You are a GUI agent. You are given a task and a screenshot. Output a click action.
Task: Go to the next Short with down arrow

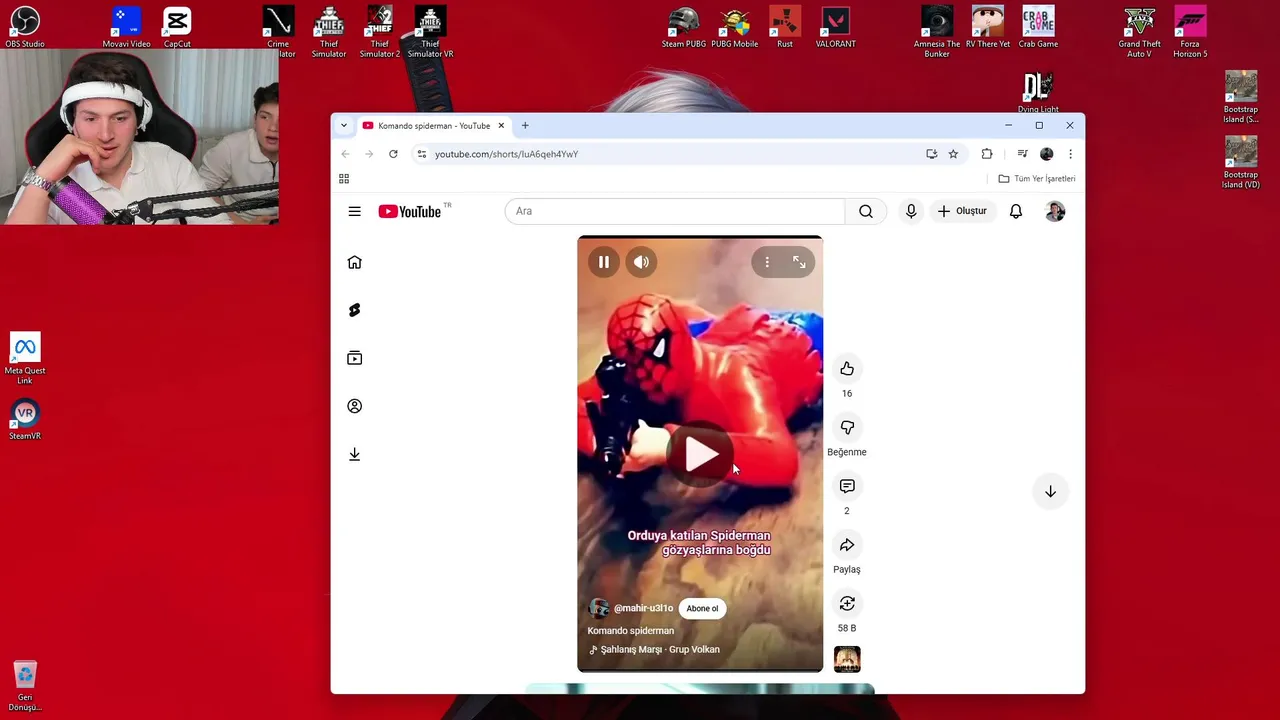click(x=1050, y=491)
